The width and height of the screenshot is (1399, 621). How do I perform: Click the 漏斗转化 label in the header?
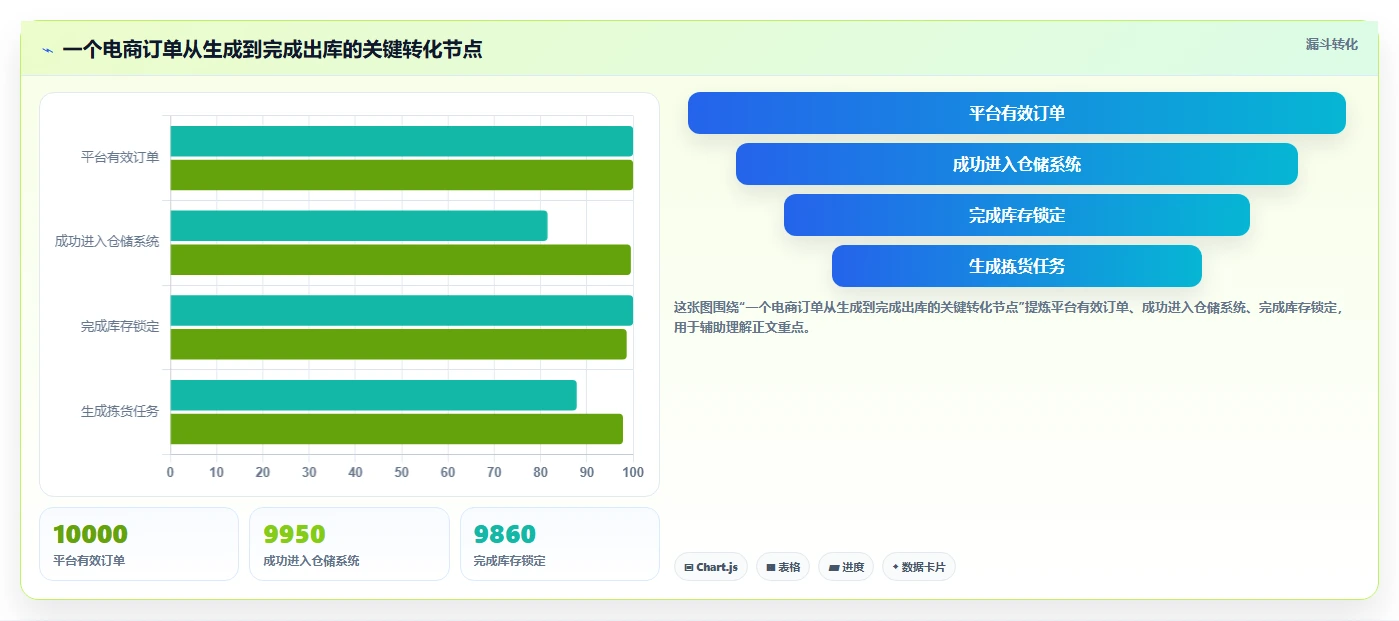(1331, 44)
